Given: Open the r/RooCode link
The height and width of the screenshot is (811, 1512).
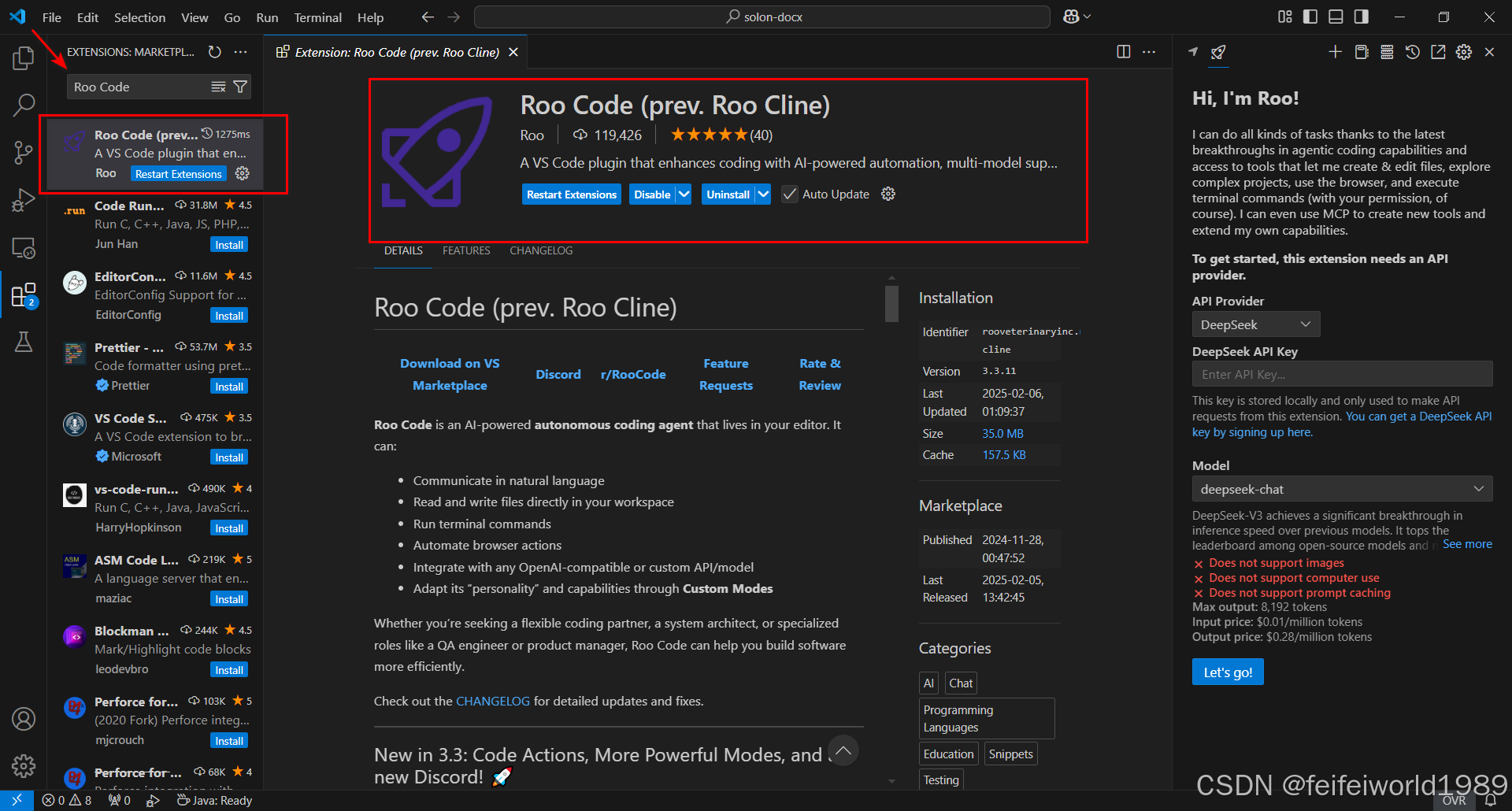Looking at the screenshot, I should click(633, 374).
